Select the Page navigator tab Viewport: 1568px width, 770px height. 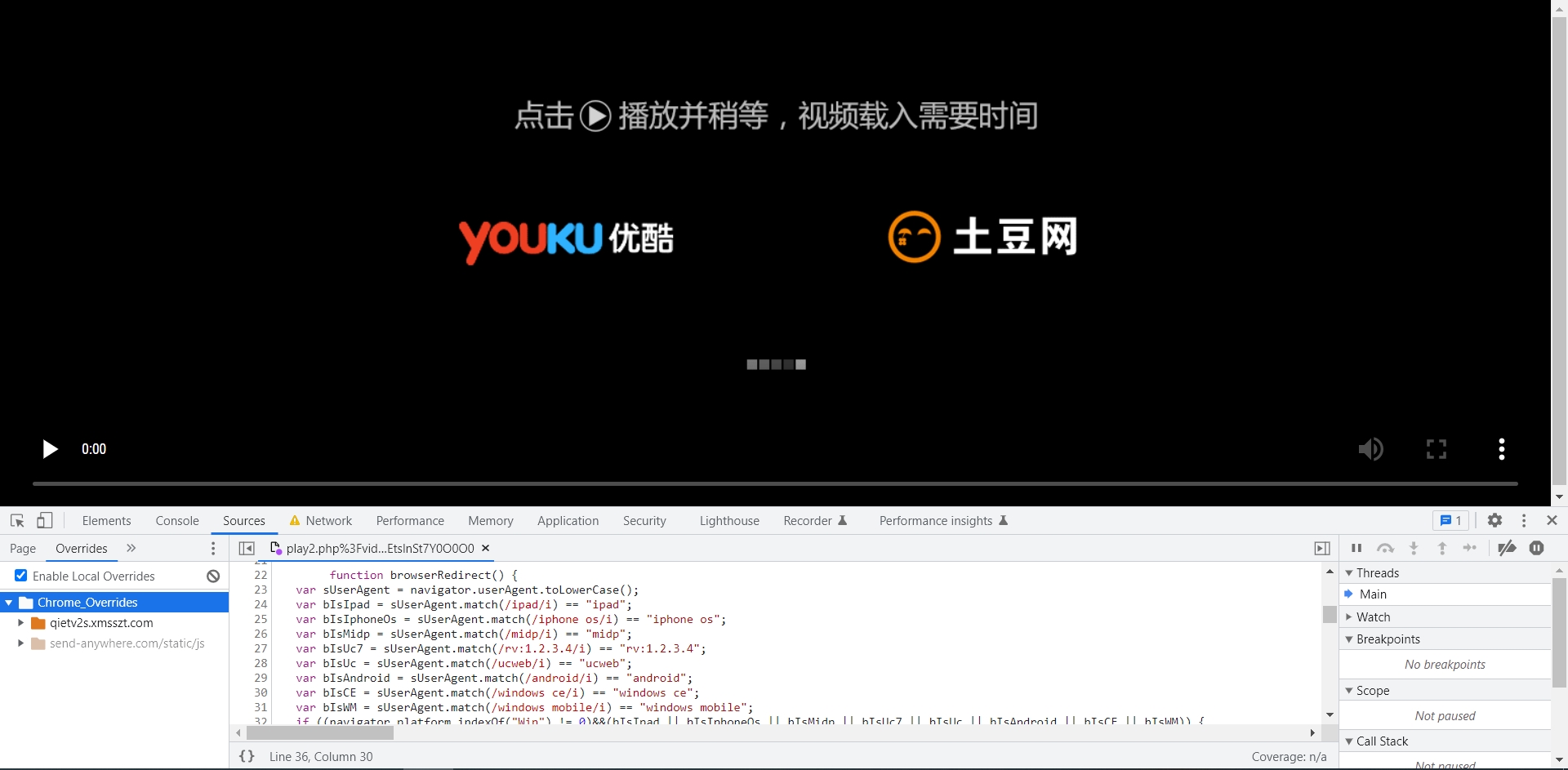click(23, 549)
